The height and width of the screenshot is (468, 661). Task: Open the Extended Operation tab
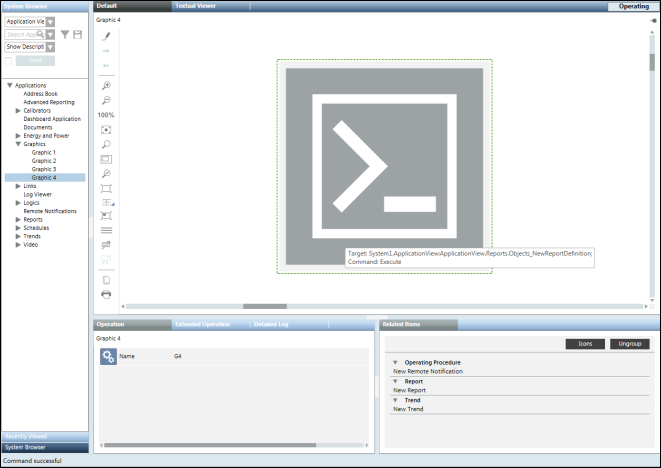click(x=201, y=325)
